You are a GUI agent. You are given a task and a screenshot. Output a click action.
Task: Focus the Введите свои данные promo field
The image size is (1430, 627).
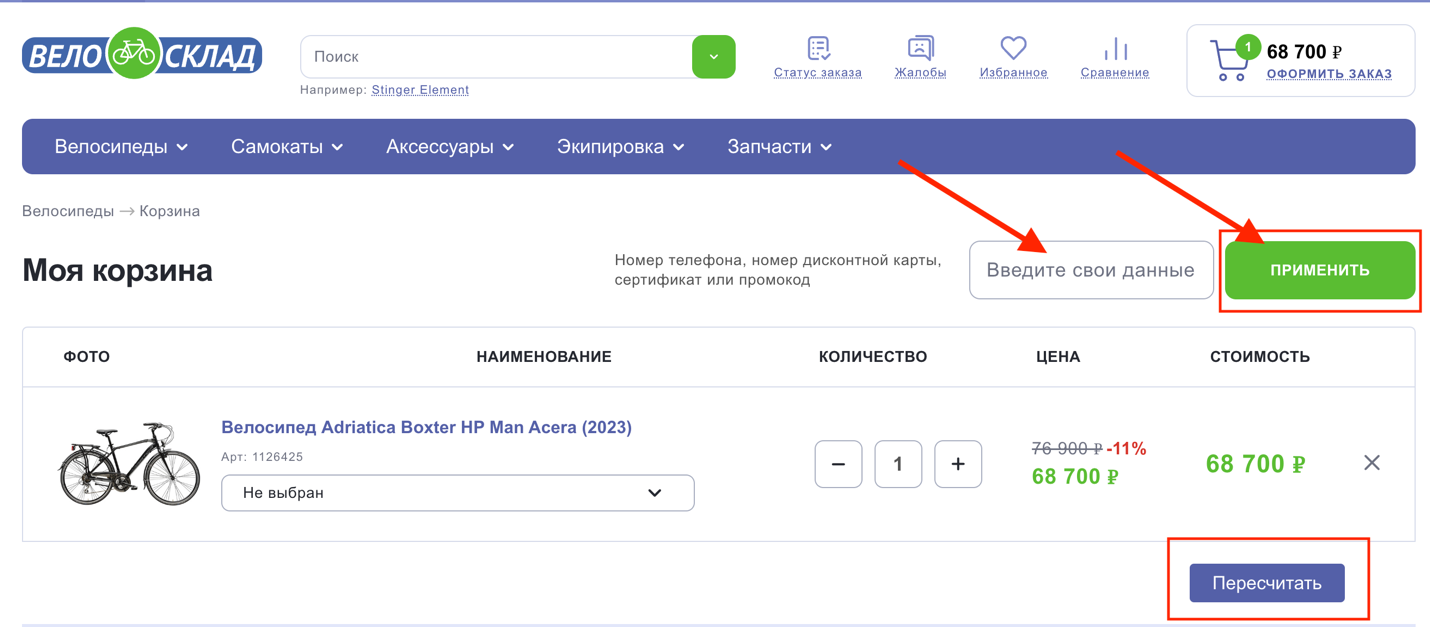[1090, 270]
